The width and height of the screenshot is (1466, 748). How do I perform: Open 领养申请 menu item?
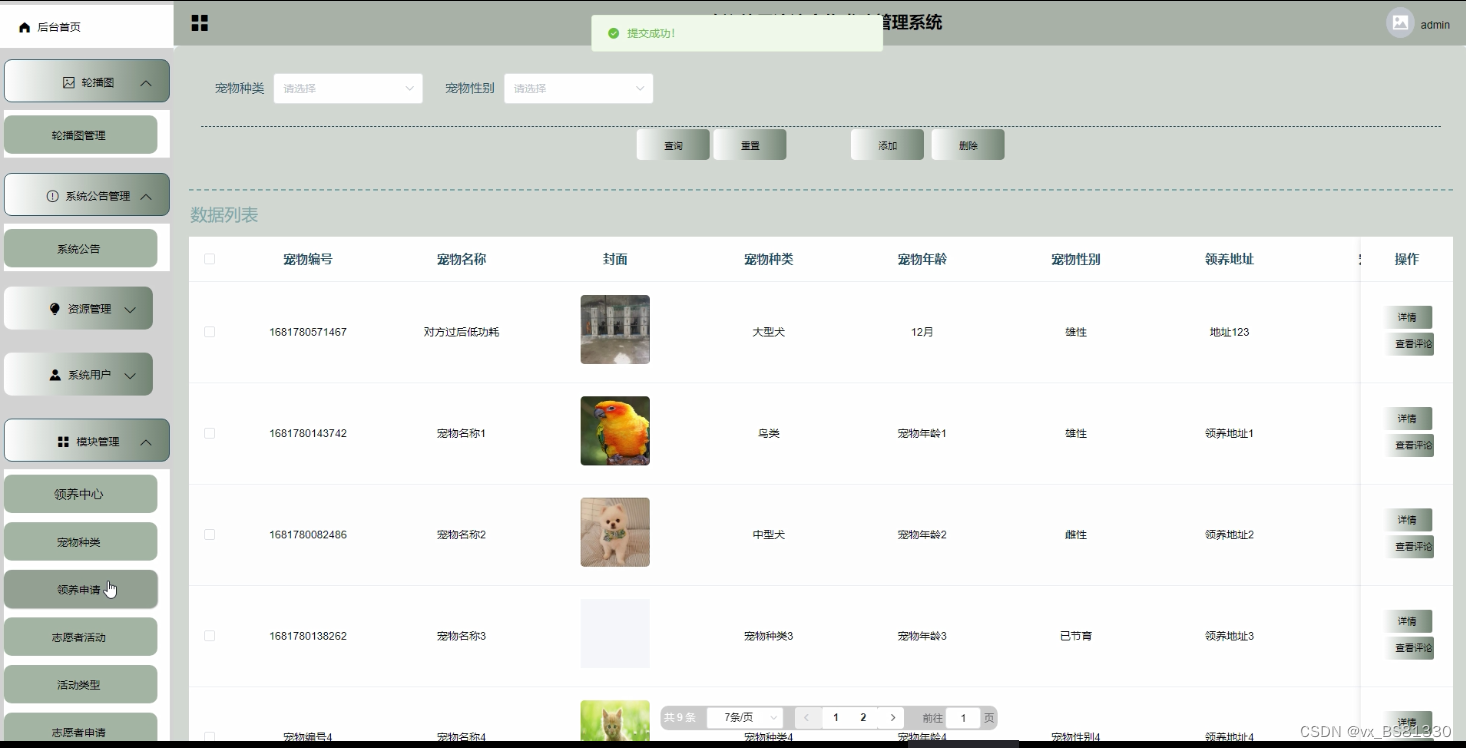80,590
